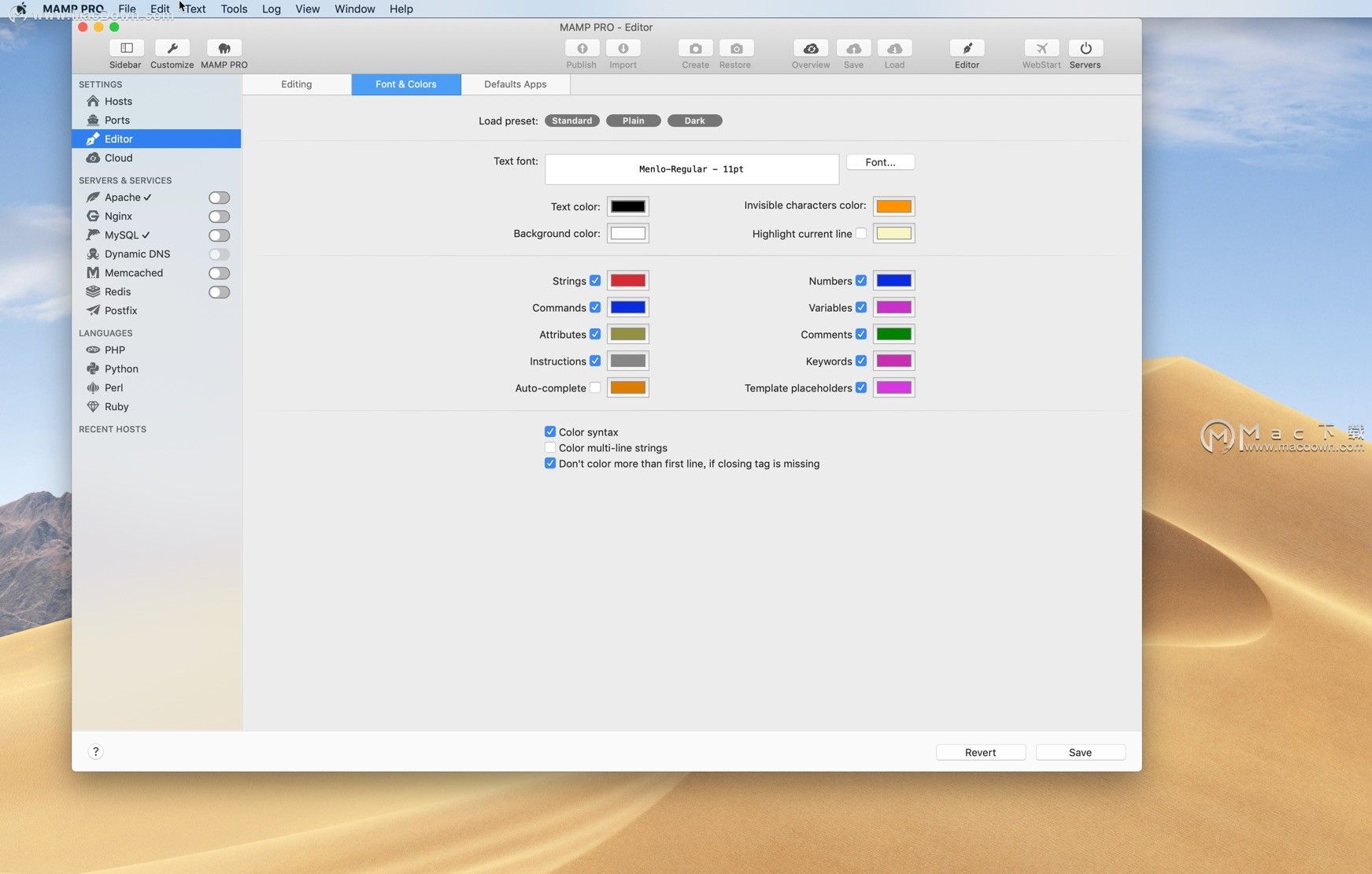Click the cloud Save toolbar icon
The height and width of the screenshot is (874, 1372).
(x=853, y=48)
